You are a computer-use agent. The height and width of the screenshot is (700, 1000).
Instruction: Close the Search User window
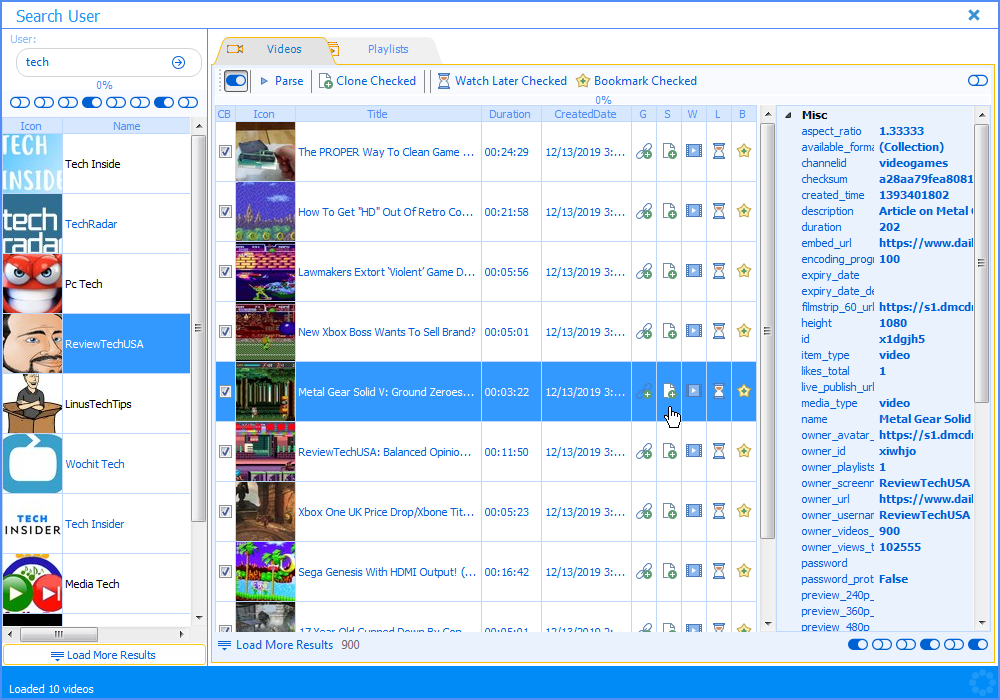click(x=974, y=15)
